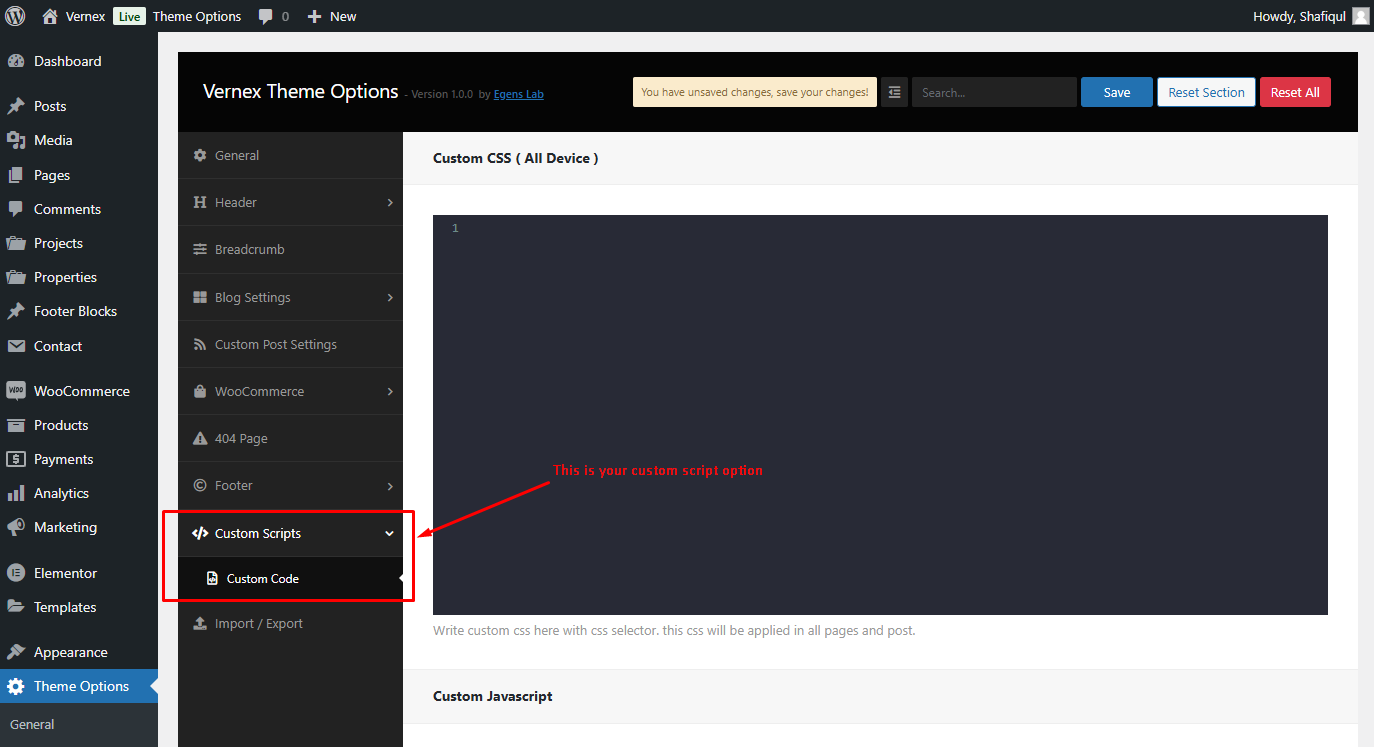Open the Dashboard menu item
This screenshot has width=1374, height=747.
[x=79, y=61]
